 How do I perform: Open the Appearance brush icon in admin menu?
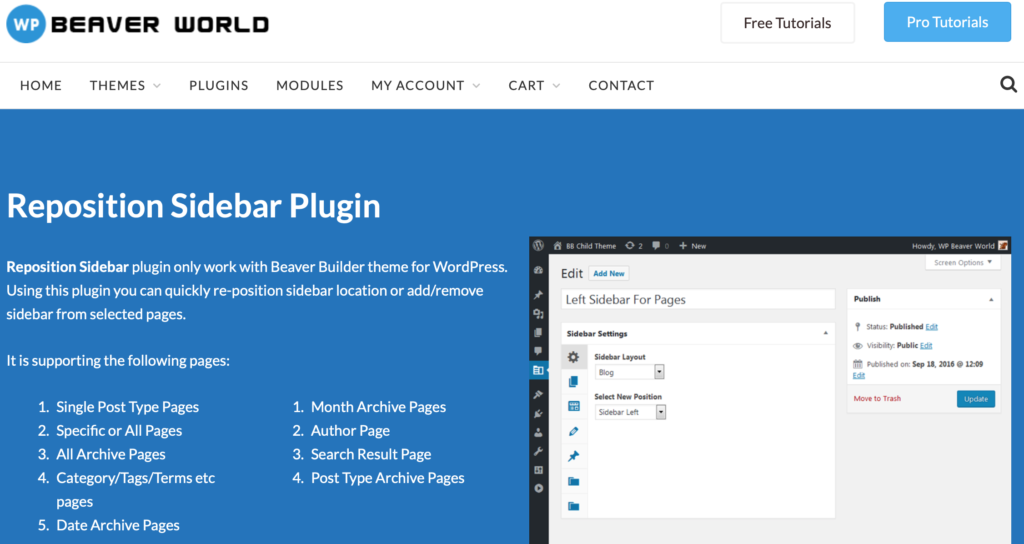(x=538, y=394)
